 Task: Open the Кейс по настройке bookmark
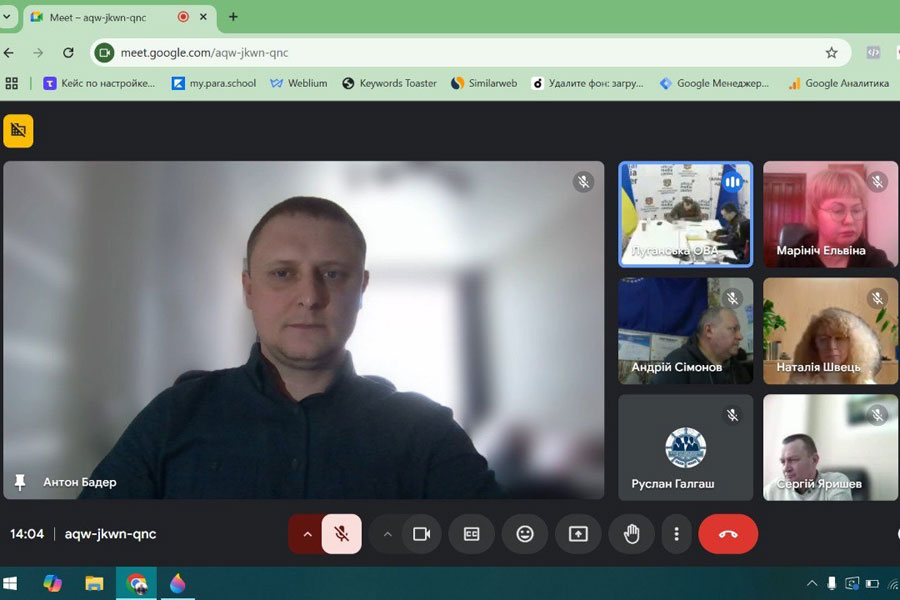[99, 83]
